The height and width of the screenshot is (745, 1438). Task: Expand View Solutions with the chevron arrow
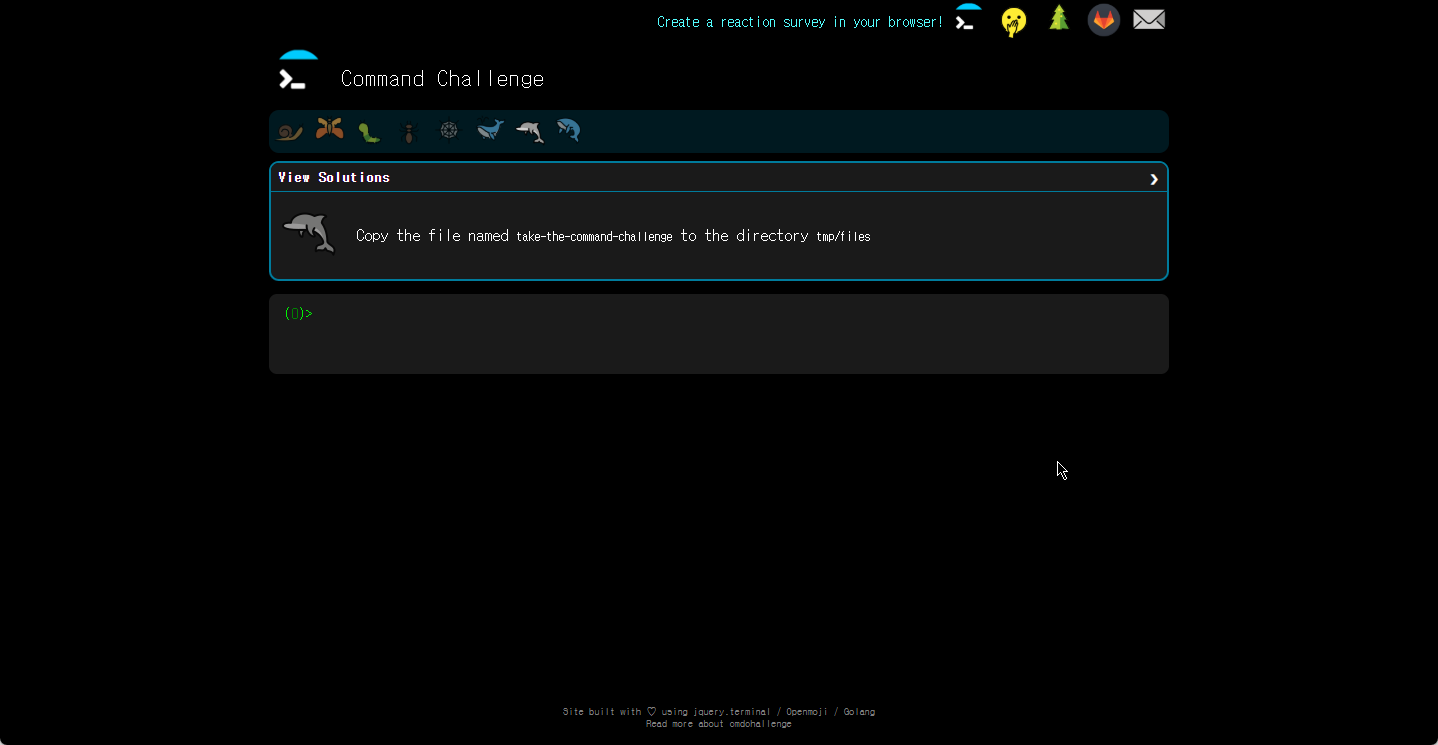[1154, 178]
